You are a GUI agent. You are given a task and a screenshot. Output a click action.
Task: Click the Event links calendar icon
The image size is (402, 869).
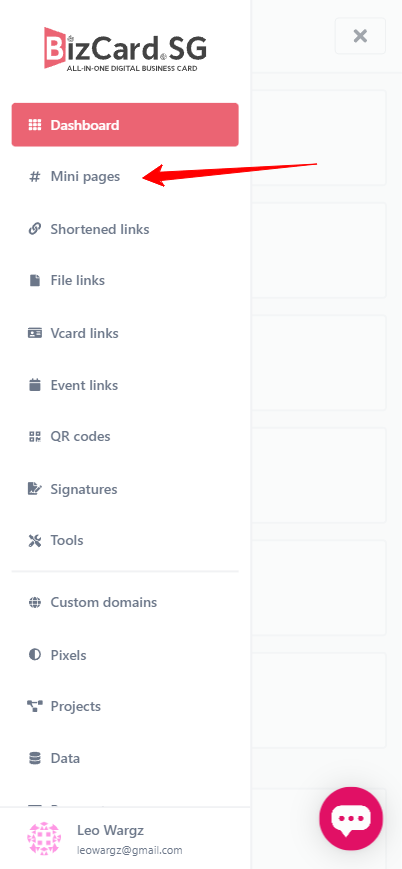35,385
